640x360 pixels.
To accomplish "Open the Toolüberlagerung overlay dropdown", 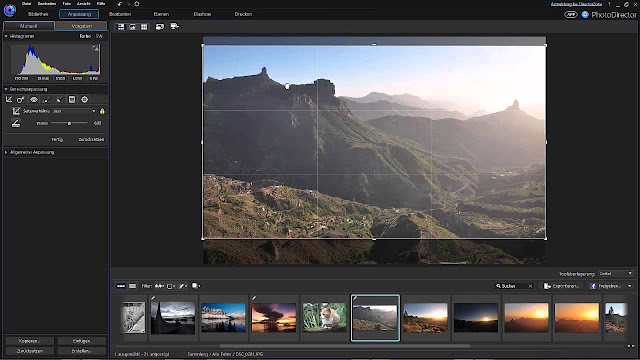I will tap(616, 273).
